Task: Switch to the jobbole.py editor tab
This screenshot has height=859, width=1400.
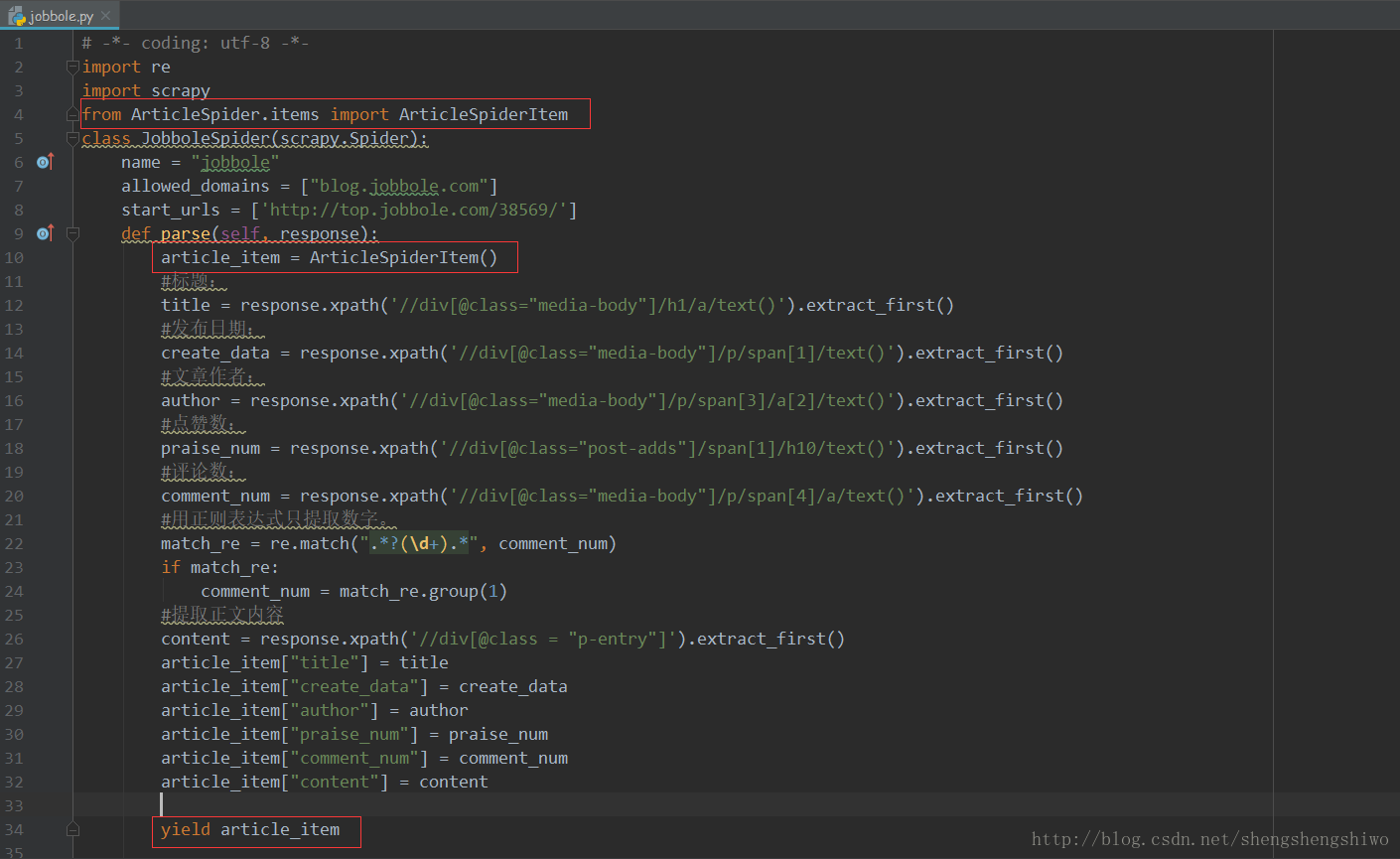Action: (61, 15)
